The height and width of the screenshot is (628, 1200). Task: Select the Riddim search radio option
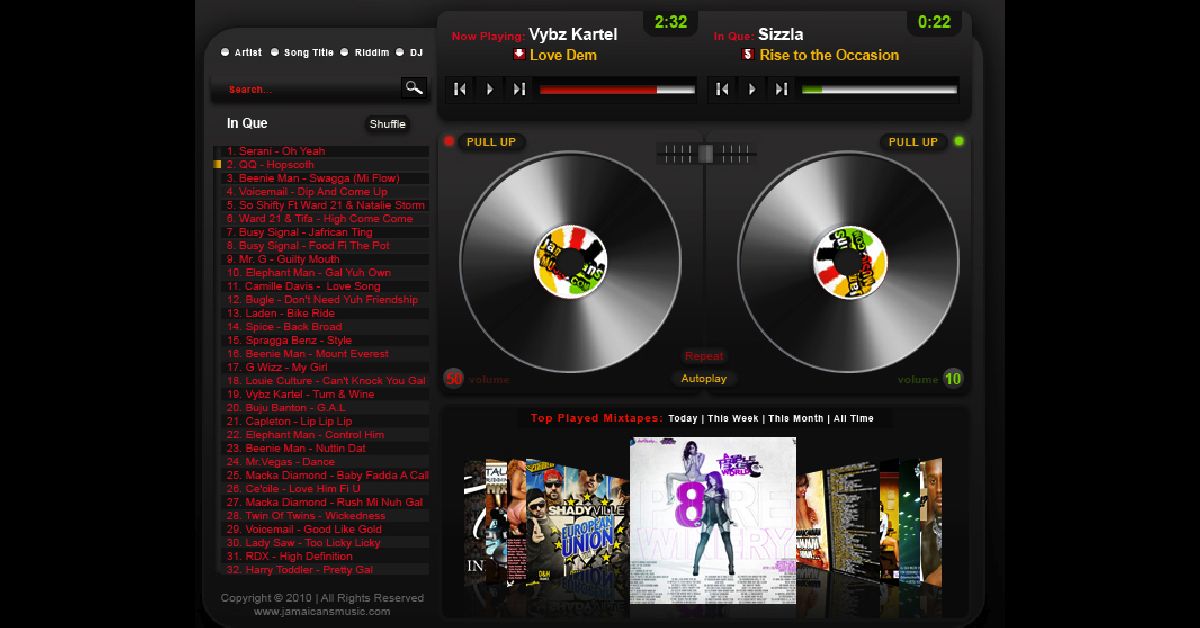(344, 52)
